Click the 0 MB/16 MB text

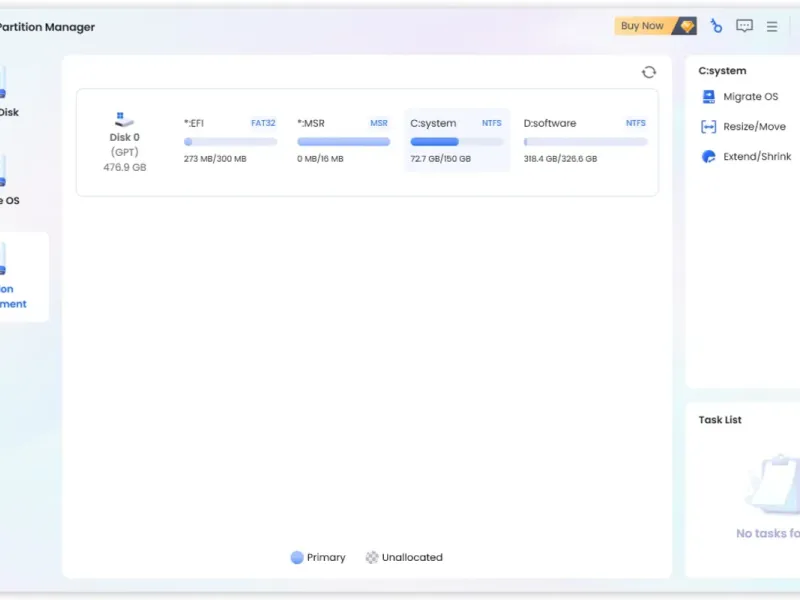[320, 159]
